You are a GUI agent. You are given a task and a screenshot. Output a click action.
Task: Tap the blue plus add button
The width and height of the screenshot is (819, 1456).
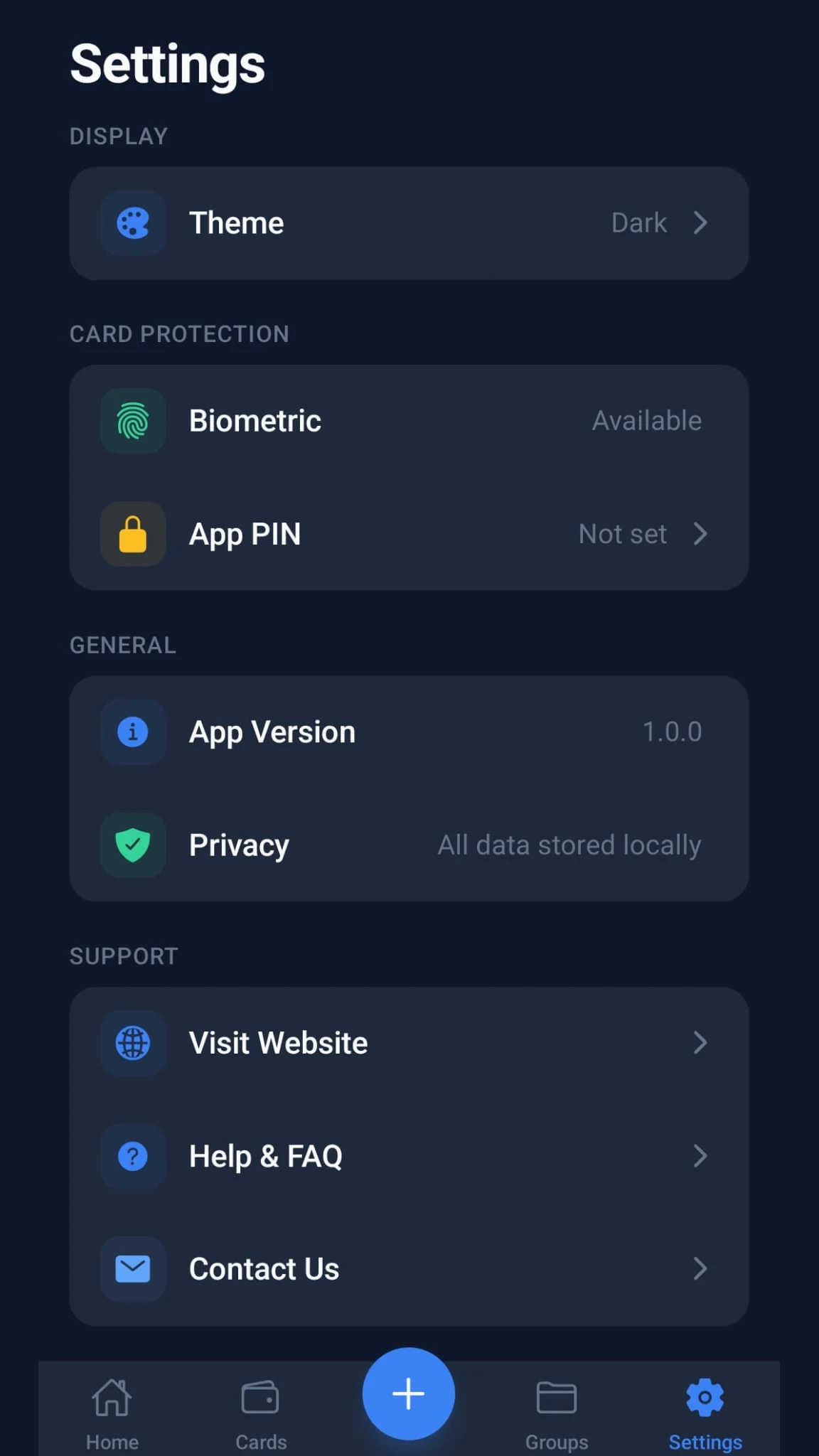point(409,1393)
